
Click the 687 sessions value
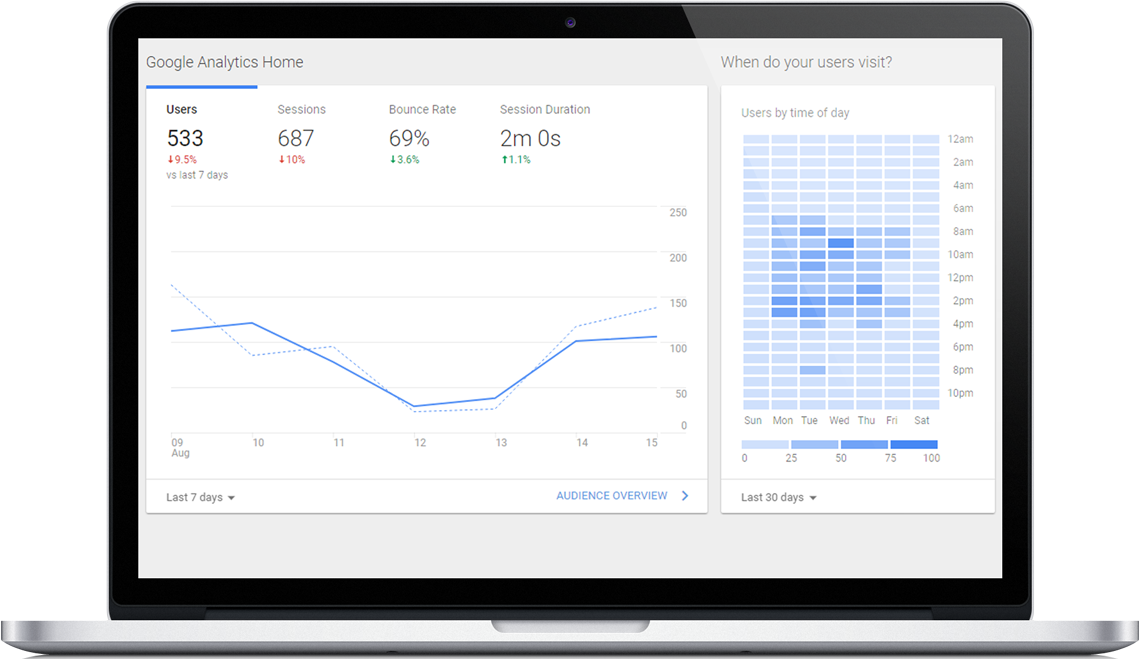tap(296, 138)
